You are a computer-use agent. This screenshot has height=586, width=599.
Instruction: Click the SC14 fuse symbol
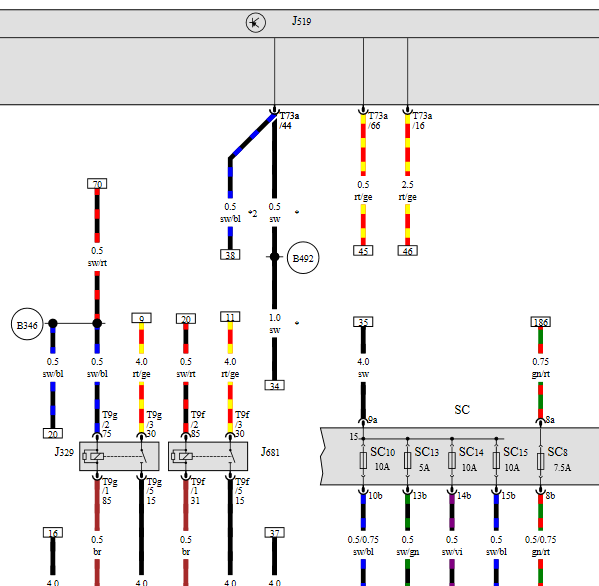pyautogui.click(x=452, y=461)
